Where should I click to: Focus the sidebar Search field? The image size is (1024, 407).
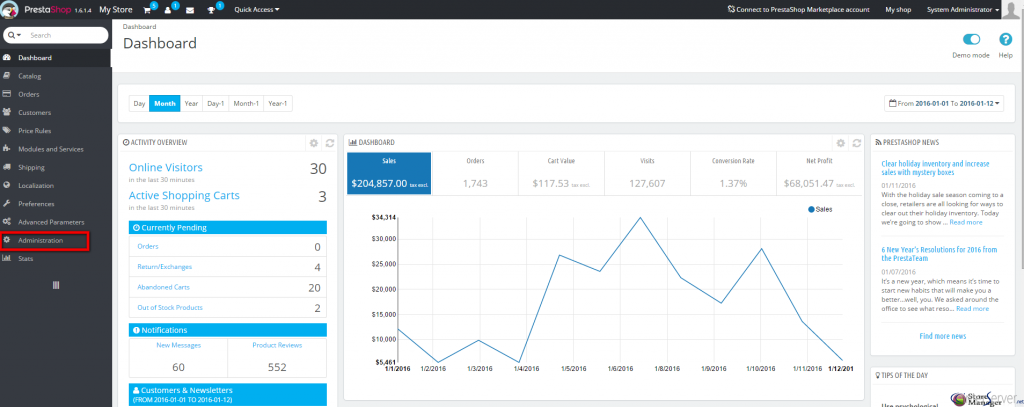(67, 35)
